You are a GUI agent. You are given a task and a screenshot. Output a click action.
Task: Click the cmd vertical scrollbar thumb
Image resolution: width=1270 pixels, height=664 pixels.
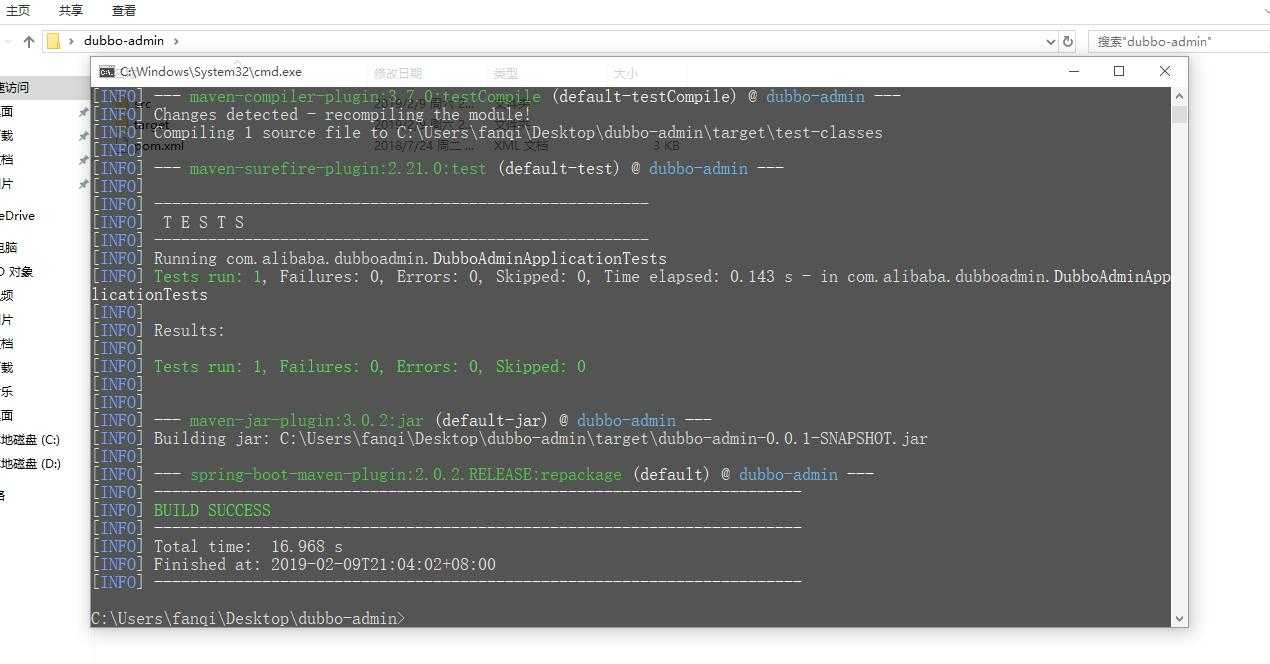point(1180,114)
